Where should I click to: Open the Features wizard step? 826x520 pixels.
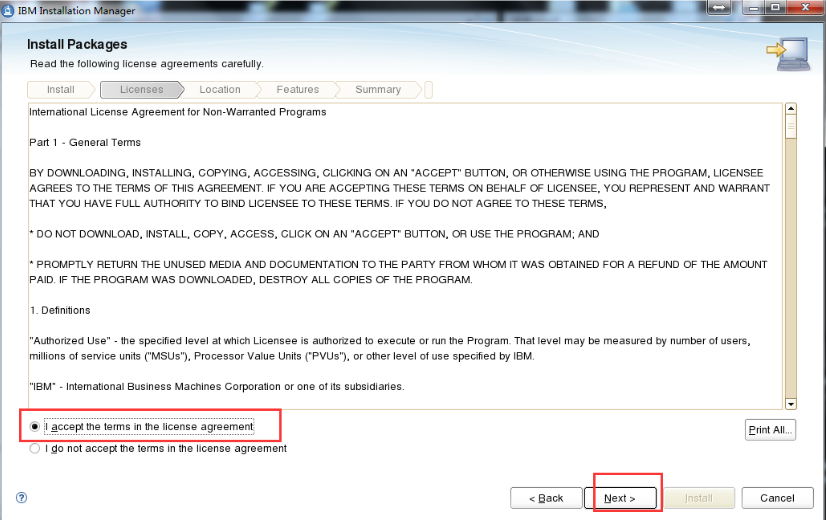298,90
